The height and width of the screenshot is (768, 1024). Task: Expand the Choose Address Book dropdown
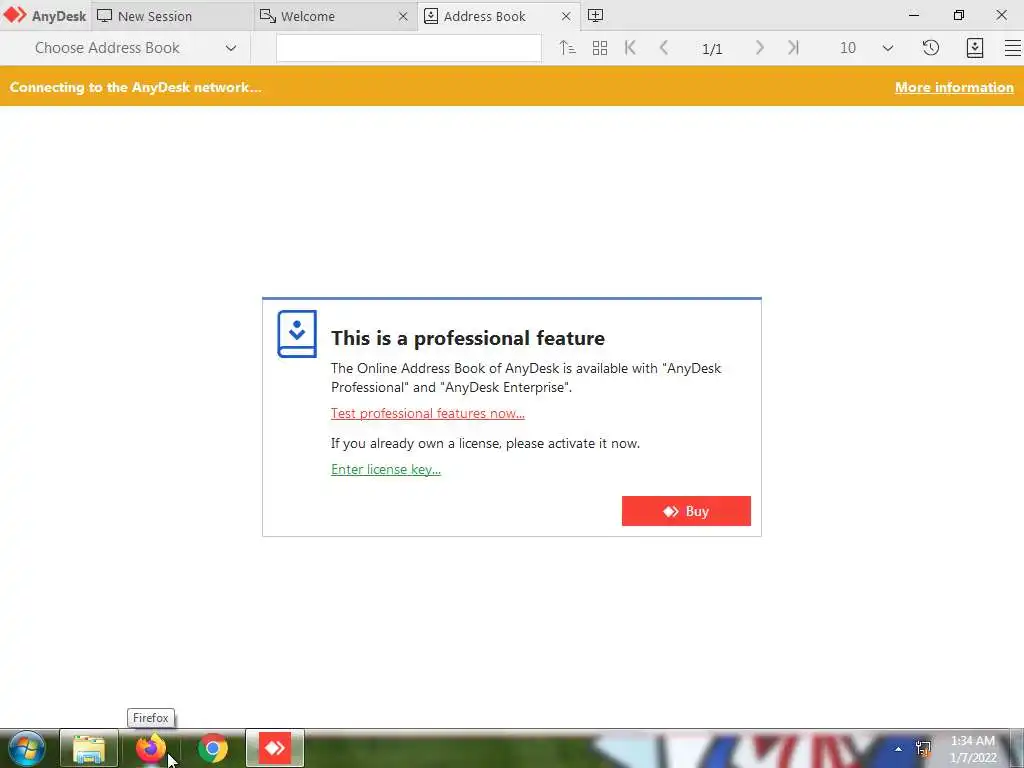(135, 48)
